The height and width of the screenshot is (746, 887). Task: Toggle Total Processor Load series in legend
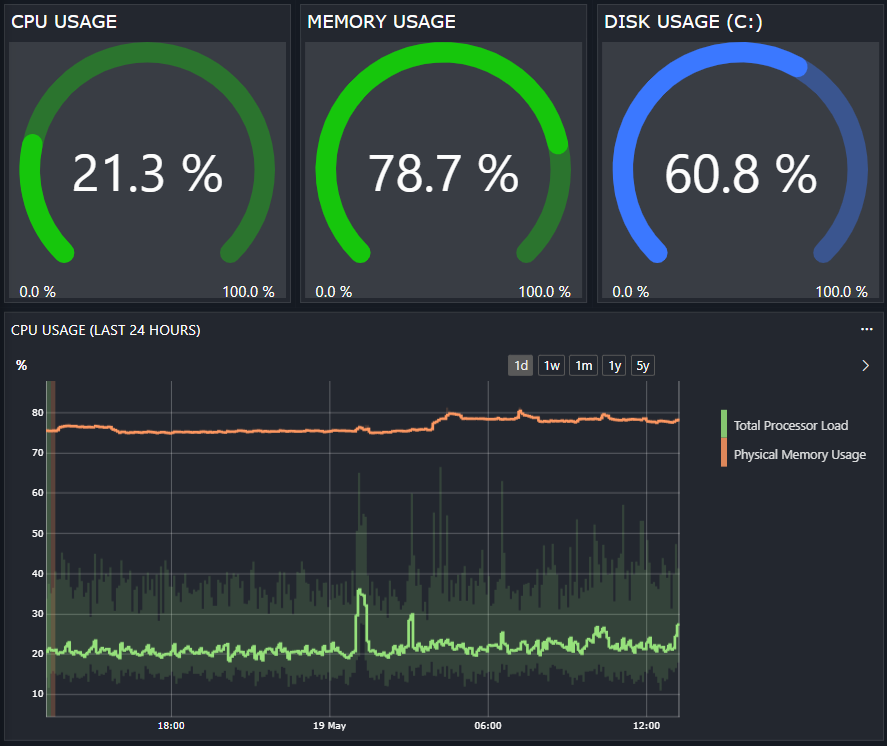(x=790, y=425)
